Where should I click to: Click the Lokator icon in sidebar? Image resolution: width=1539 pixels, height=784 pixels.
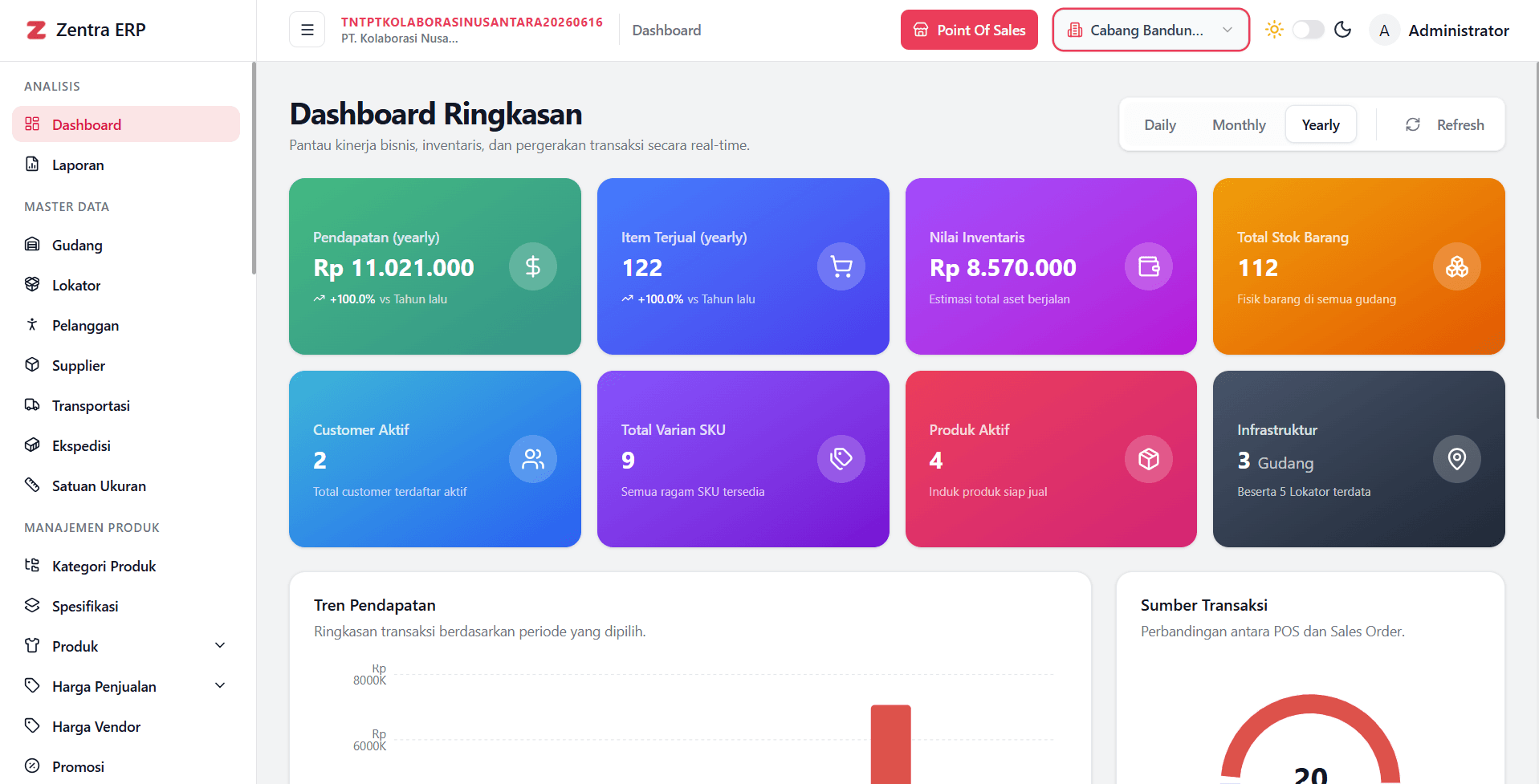(32, 285)
